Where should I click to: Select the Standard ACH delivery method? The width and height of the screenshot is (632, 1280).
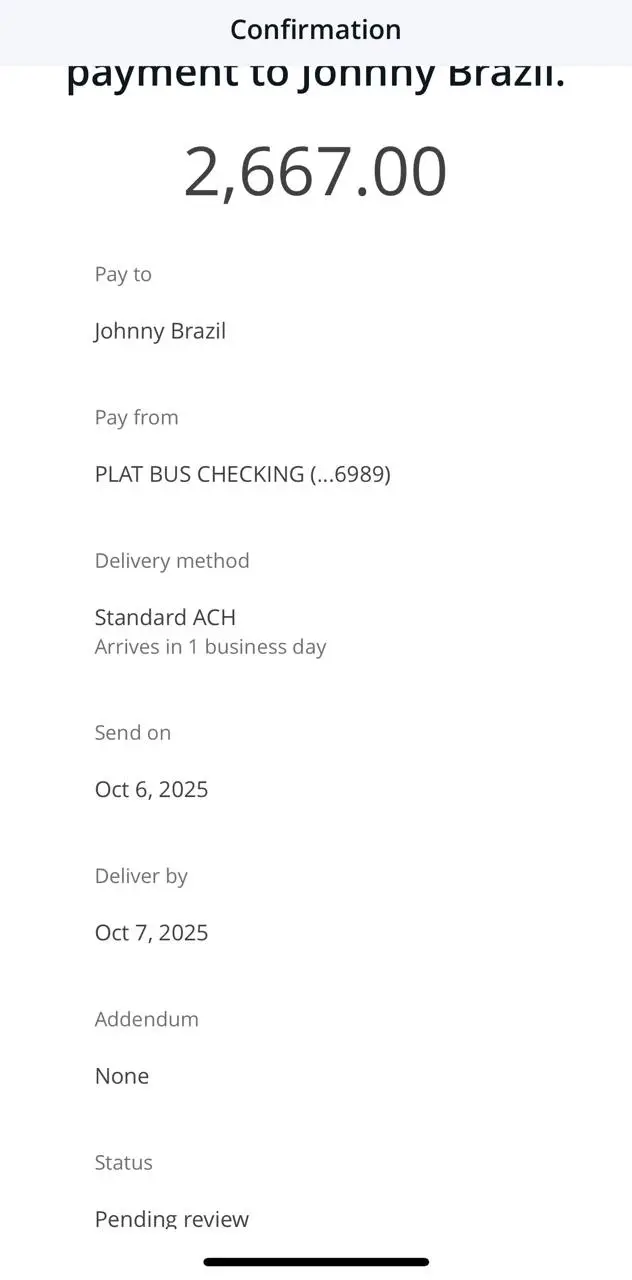[x=165, y=617]
